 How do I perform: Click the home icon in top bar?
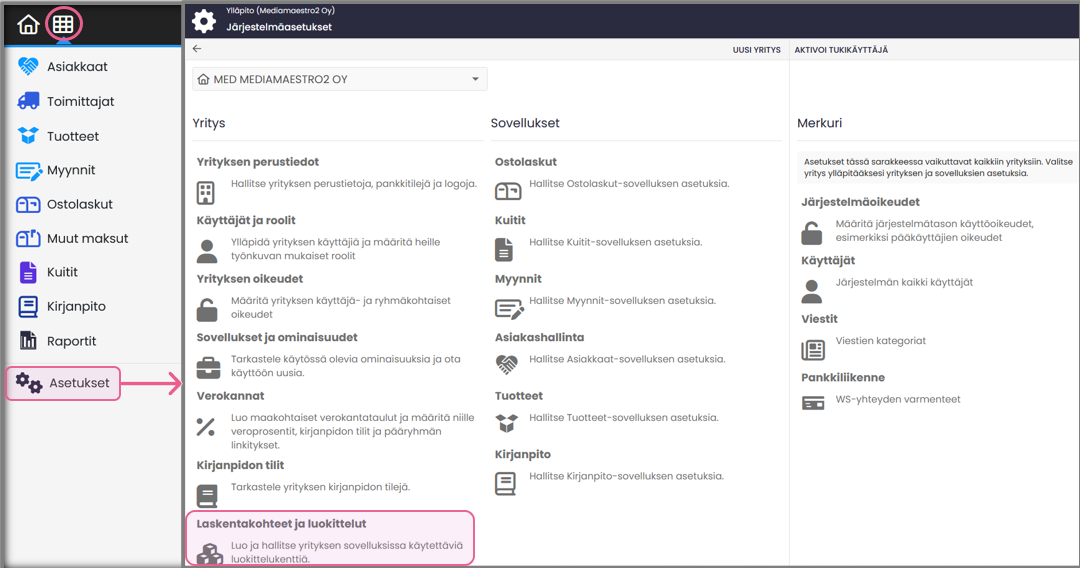click(28, 25)
